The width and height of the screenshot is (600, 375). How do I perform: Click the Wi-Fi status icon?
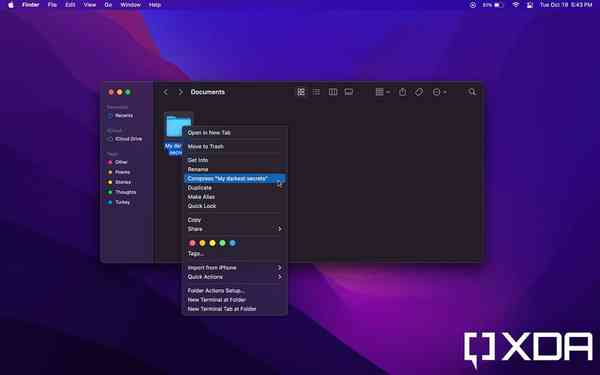(x=516, y=5)
